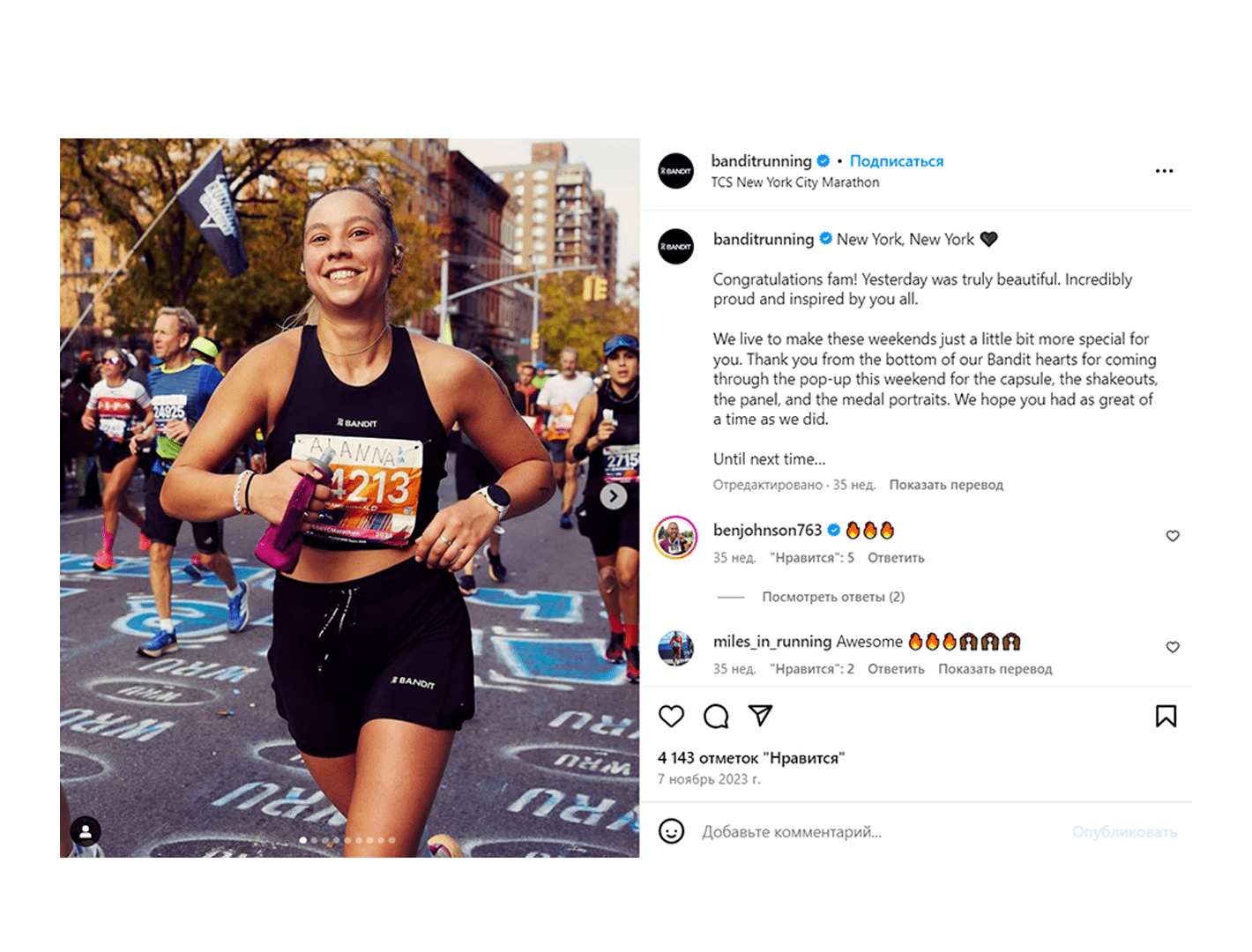Image resolution: width=1252 pixels, height=952 pixels.
Task: View likes count 4 143 отметок
Action: pos(751,758)
